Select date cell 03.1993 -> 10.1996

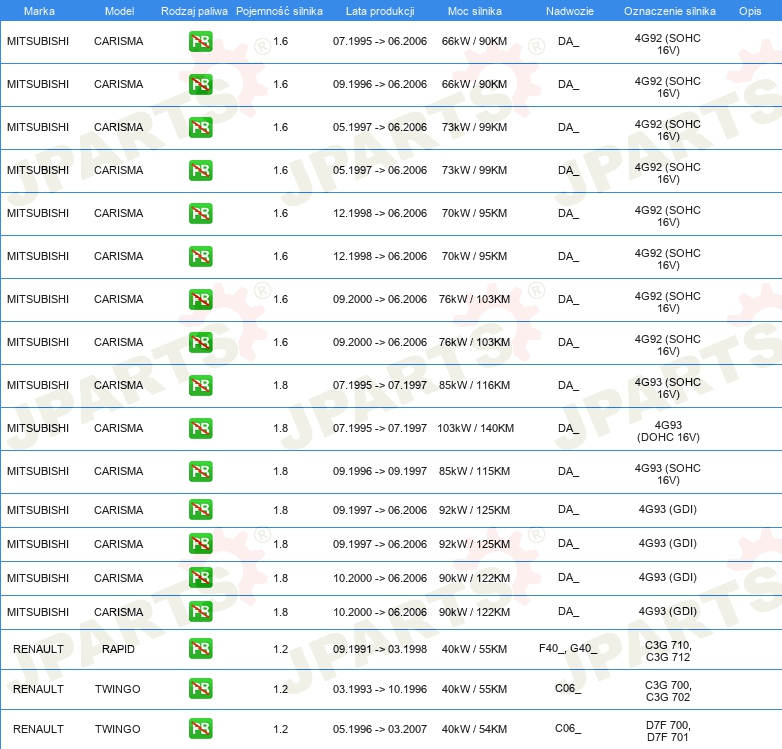(x=380, y=689)
